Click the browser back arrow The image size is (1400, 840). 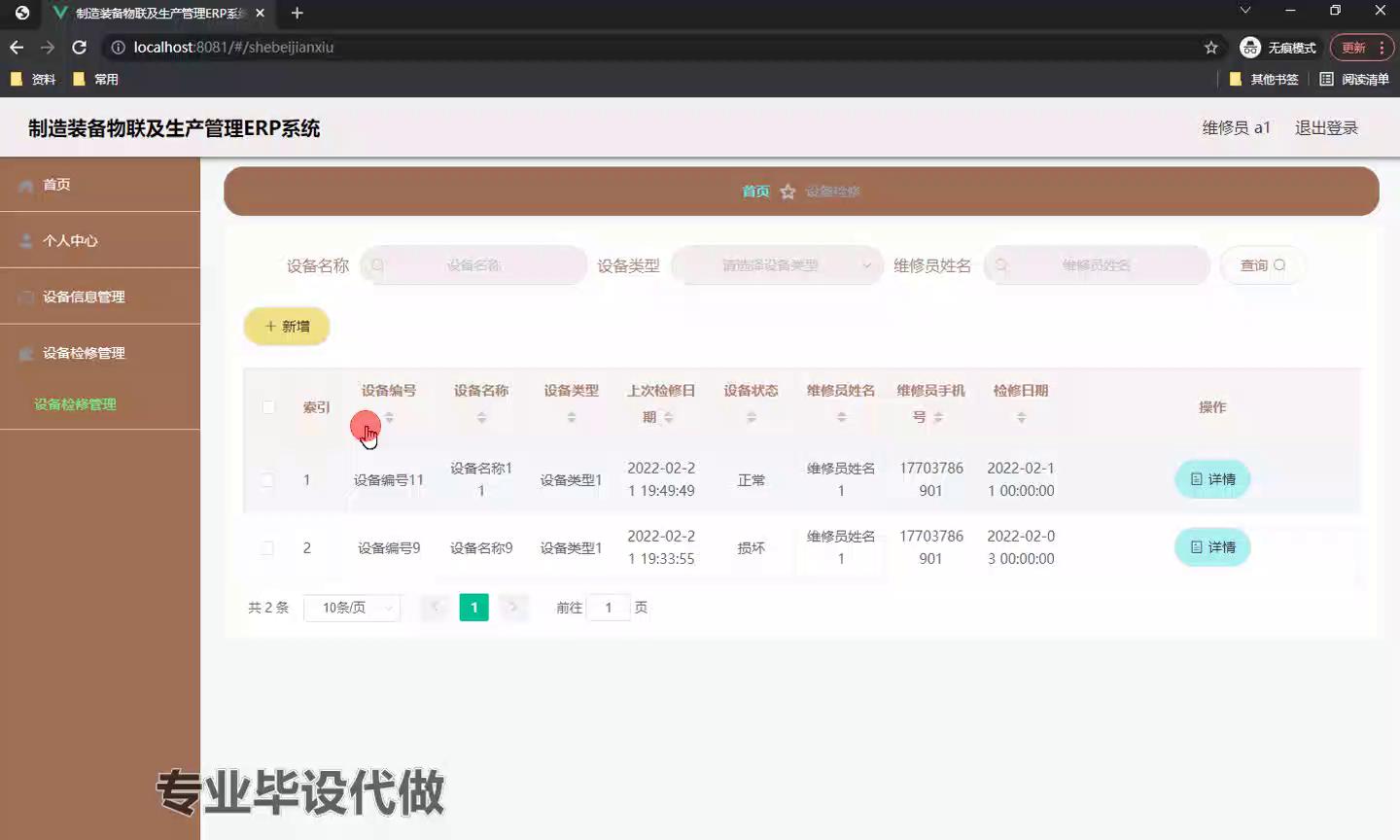point(17,47)
